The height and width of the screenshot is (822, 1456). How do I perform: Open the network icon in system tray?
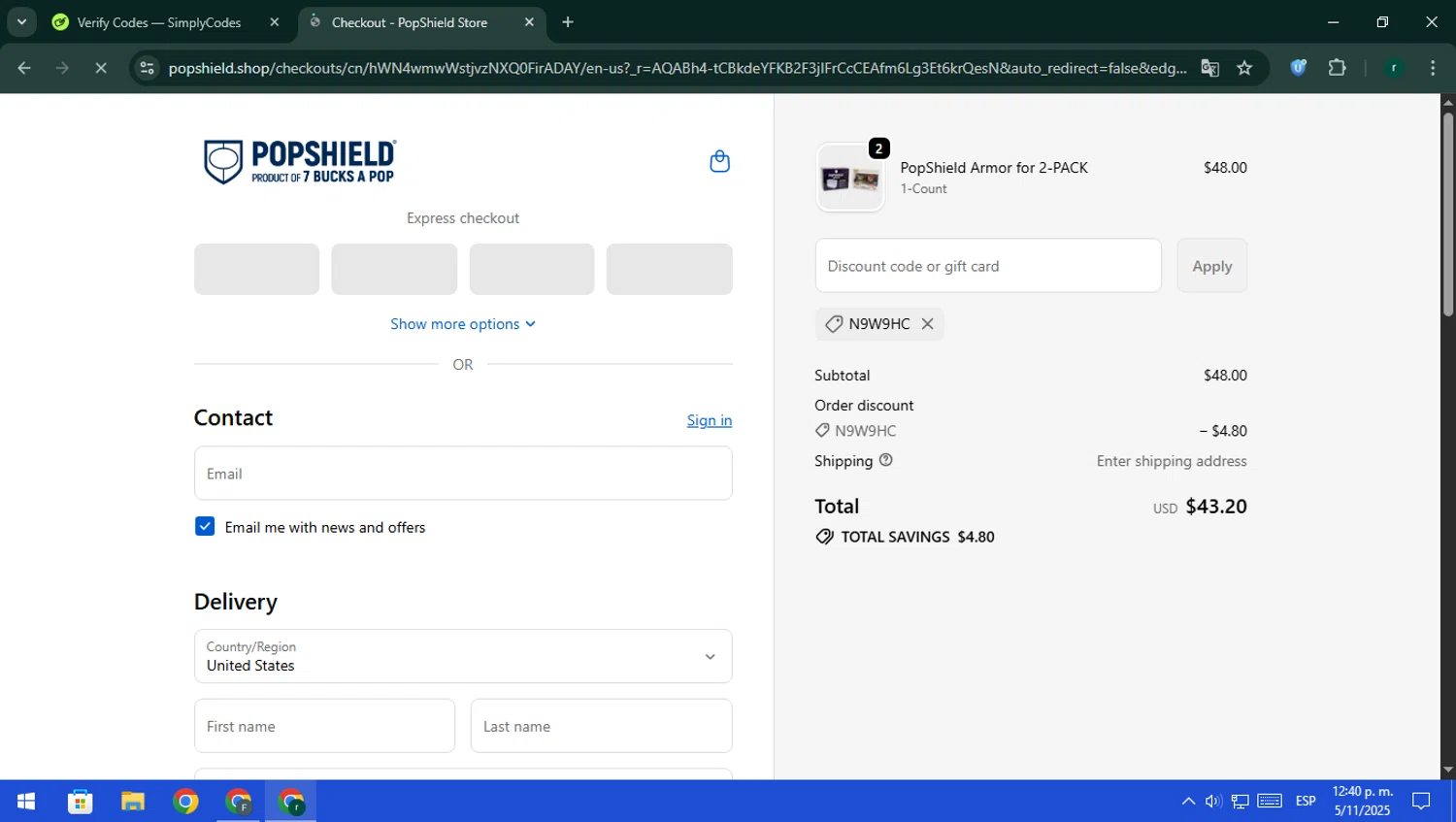(1241, 801)
